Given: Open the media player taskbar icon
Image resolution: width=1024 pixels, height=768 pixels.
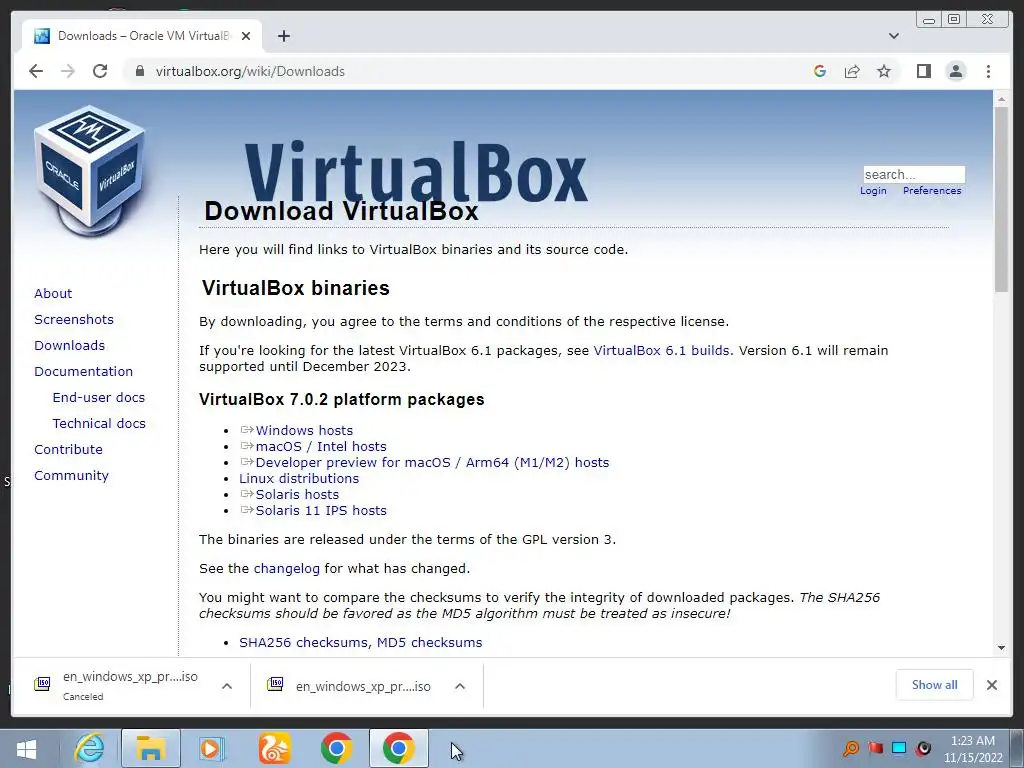Looking at the screenshot, I should tap(210, 748).
